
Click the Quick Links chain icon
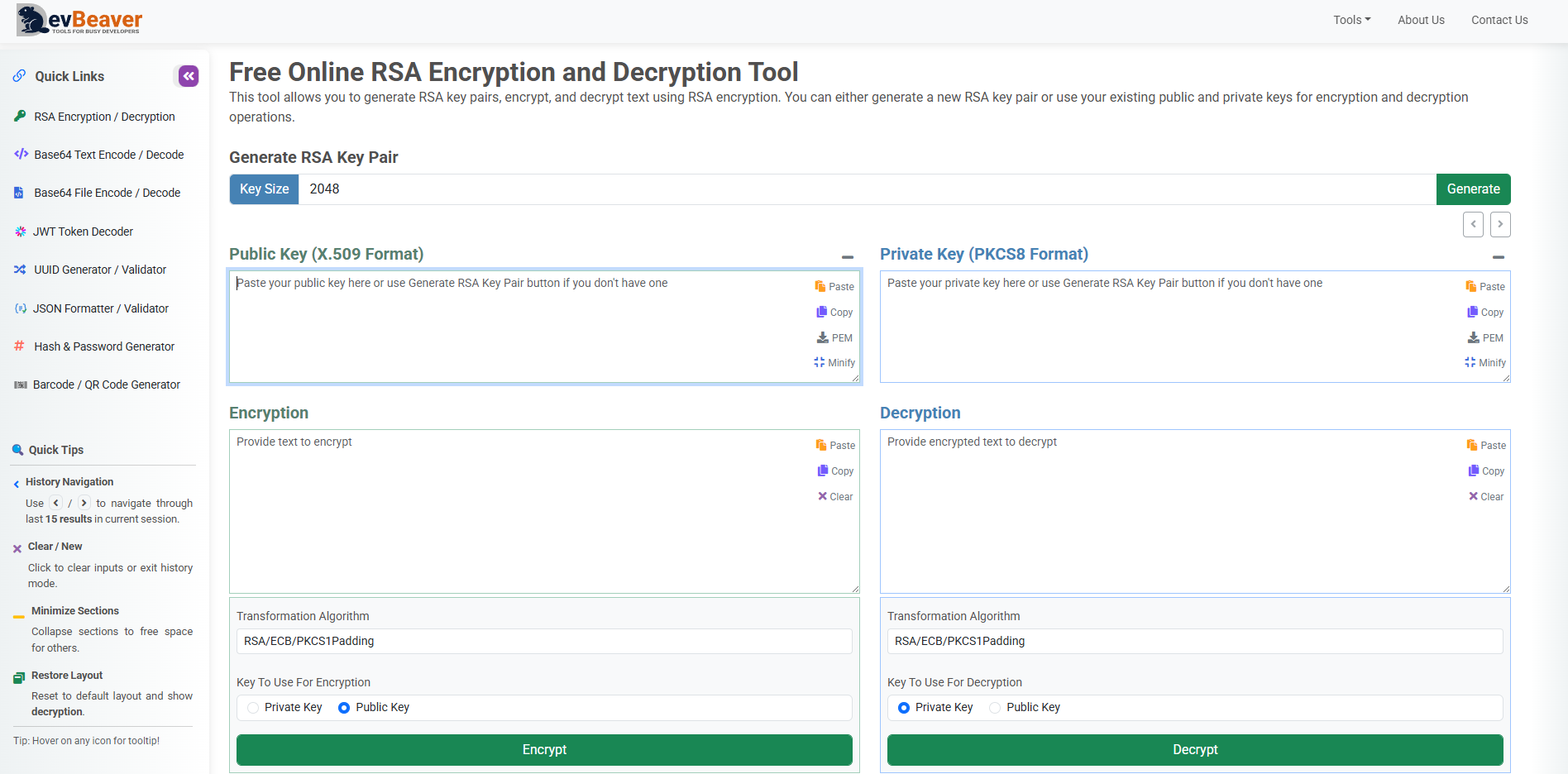click(19, 76)
